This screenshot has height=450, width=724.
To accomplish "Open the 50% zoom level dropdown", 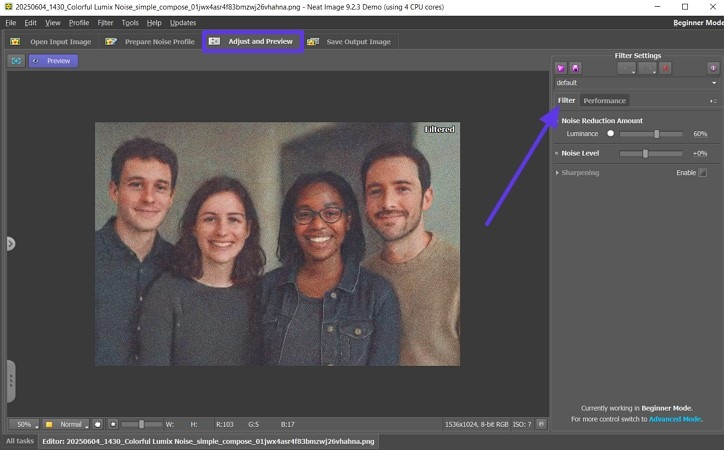I will 24,424.
